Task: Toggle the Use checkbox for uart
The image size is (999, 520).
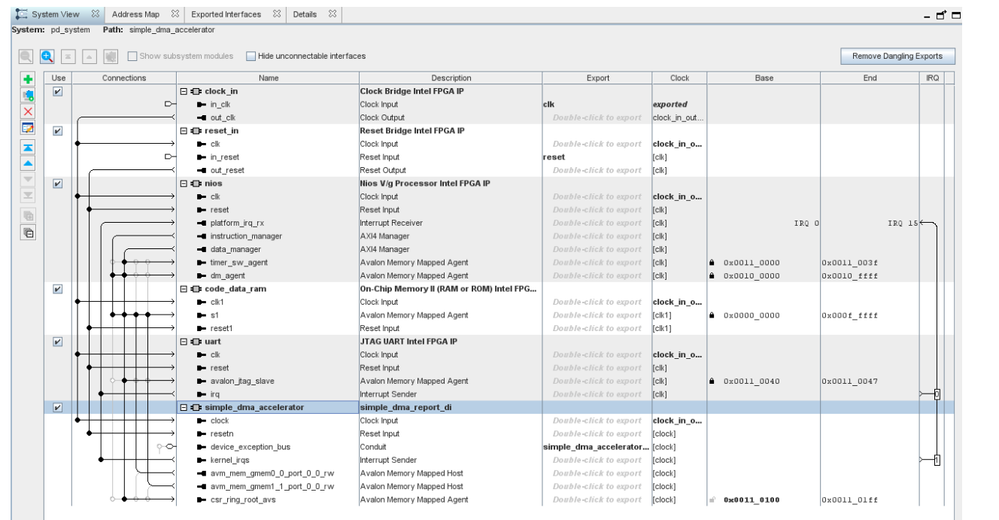Action: [x=57, y=342]
